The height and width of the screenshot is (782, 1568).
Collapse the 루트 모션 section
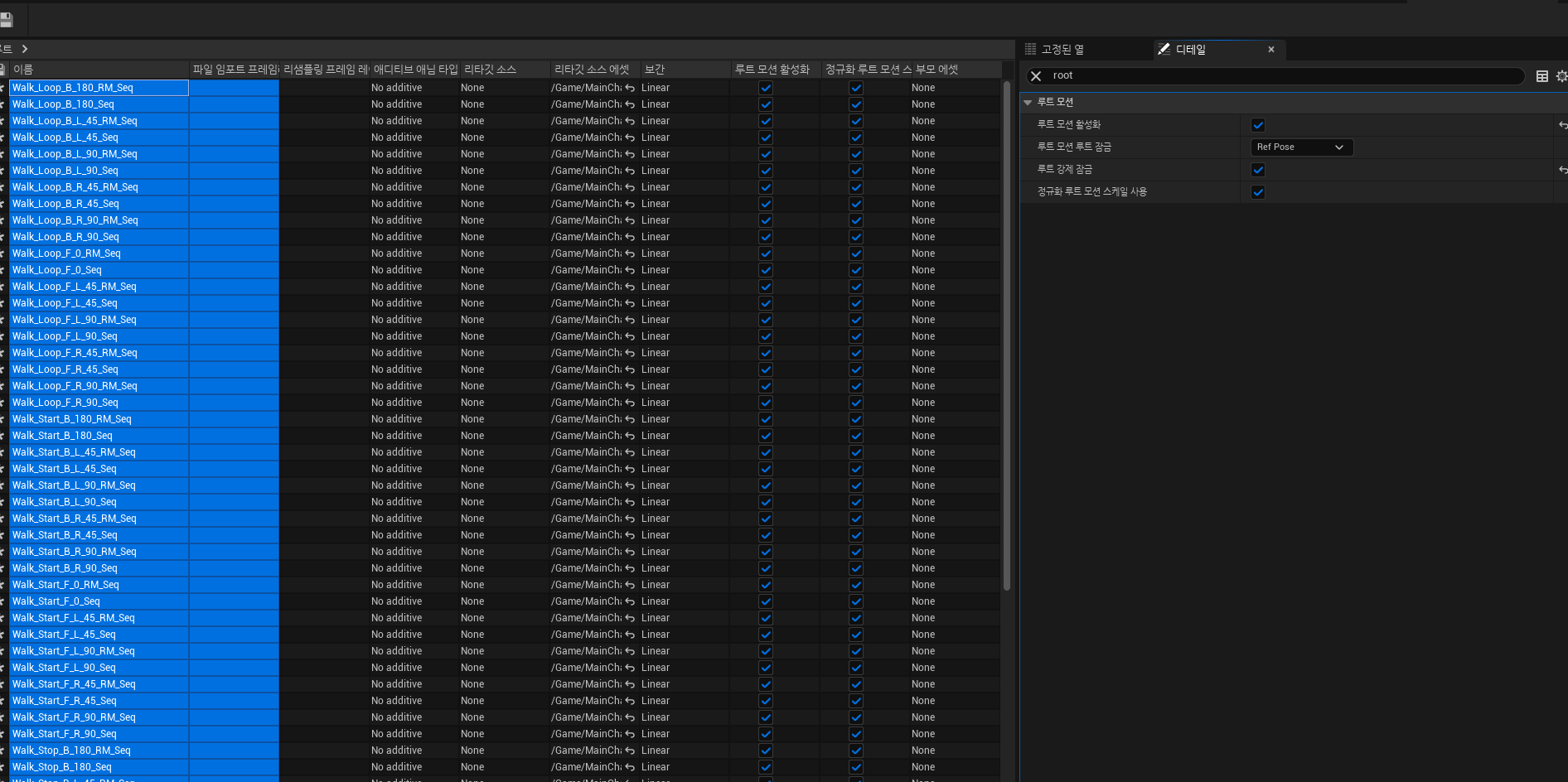pyautogui.click(x=1028, y=103)
